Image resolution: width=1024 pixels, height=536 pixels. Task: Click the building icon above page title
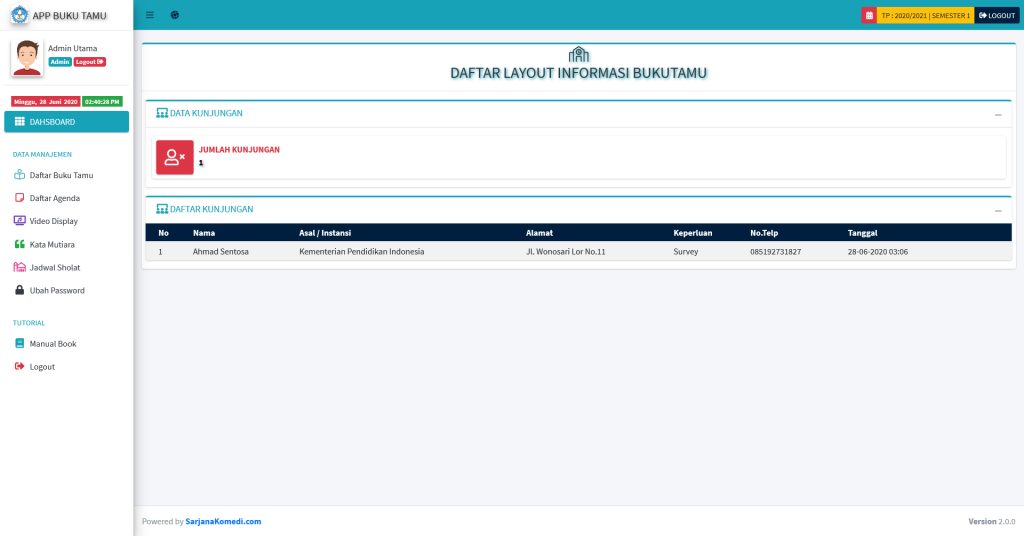point(579,54)
